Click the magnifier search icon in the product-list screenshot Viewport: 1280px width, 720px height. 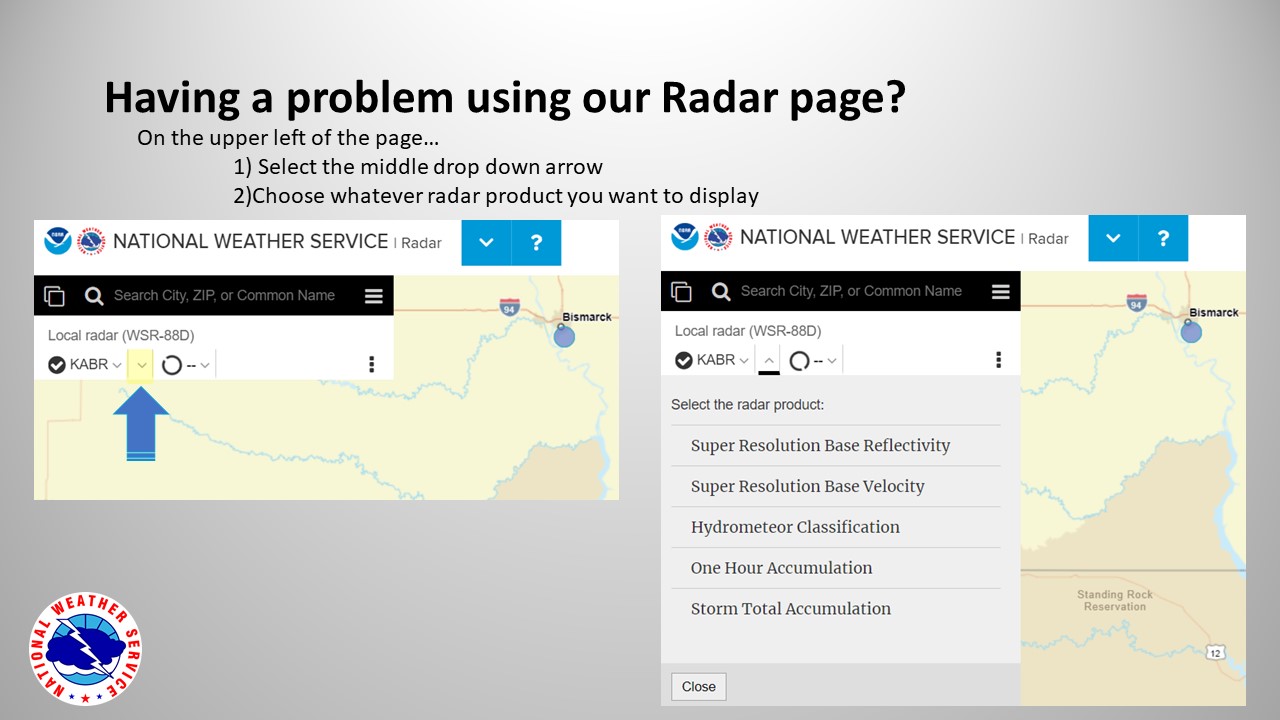[721, 292]
